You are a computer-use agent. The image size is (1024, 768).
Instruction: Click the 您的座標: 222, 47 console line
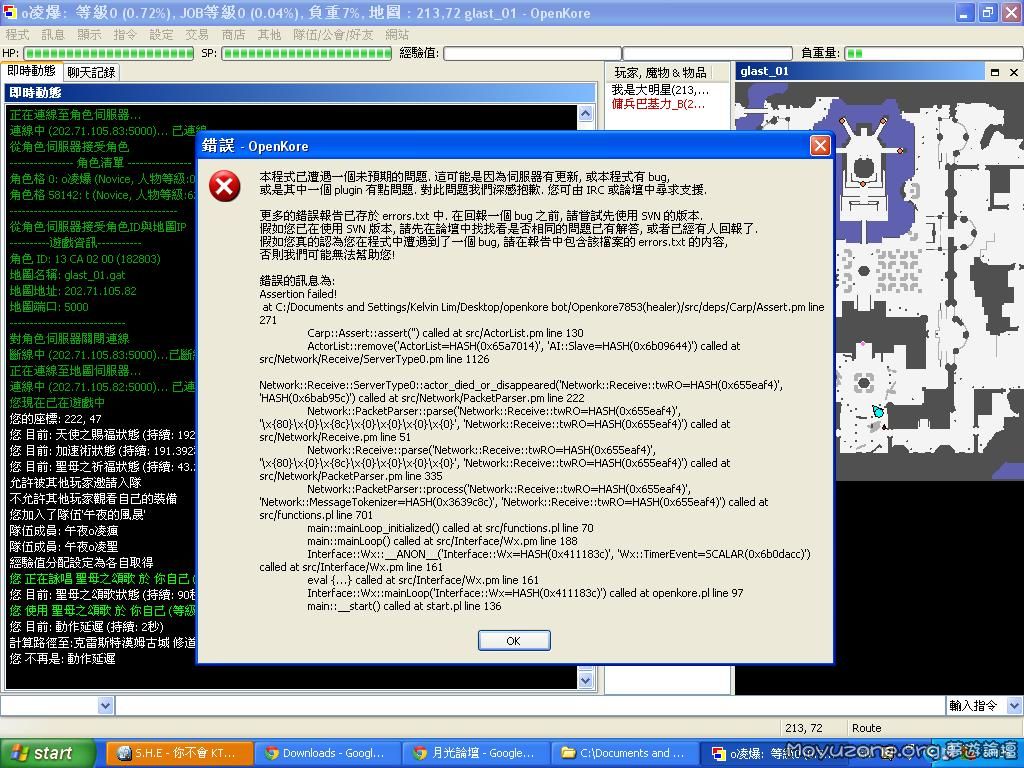56,419
